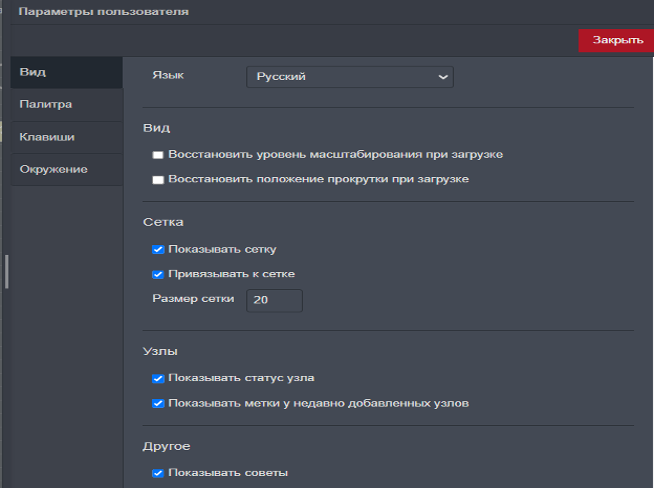This screenshot has width=654, height=488.
Task: Click the sidebar resize handle on left edge
Action: (5, 271)
